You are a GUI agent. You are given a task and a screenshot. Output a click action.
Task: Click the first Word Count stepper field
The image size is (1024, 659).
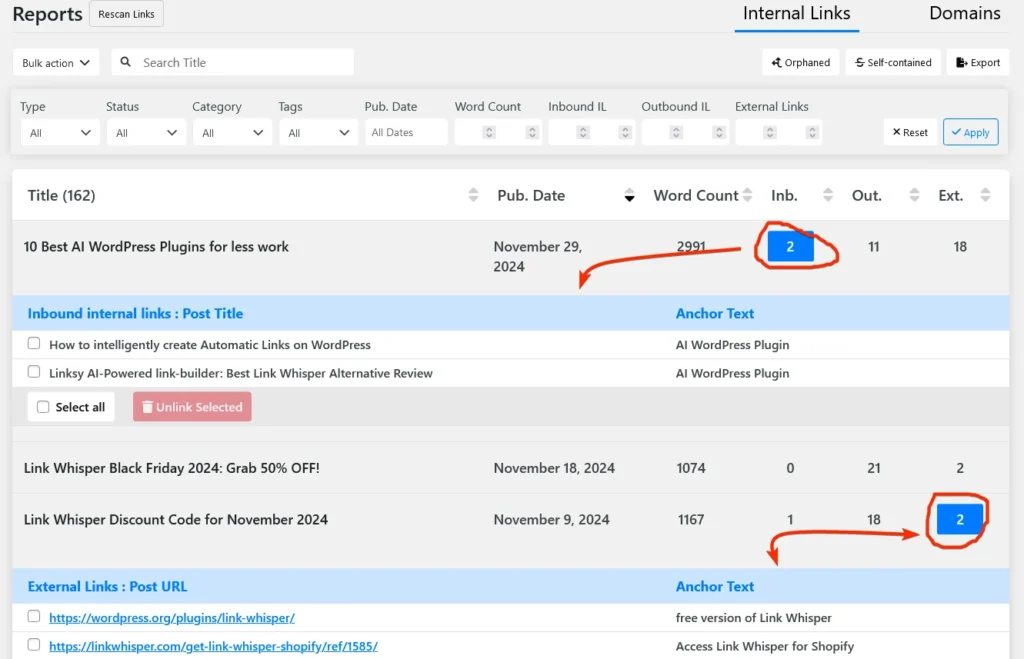point(476,133)
